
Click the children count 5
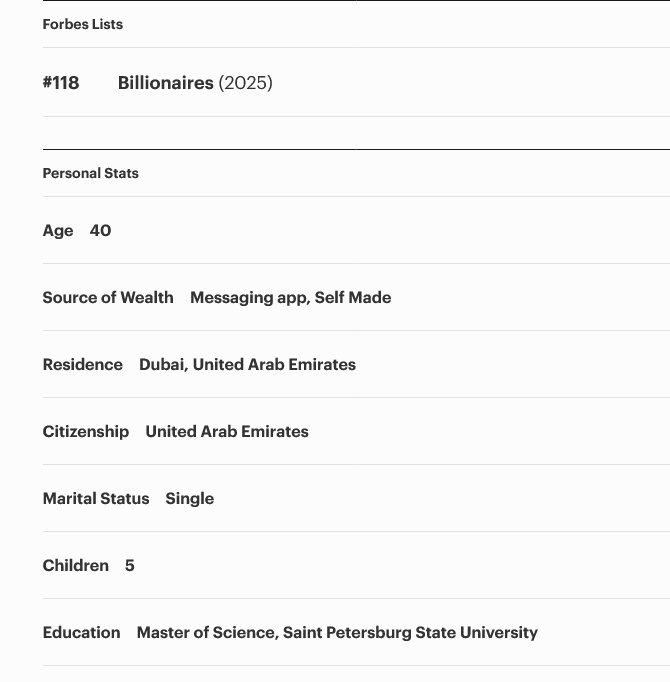coord(130,565)
